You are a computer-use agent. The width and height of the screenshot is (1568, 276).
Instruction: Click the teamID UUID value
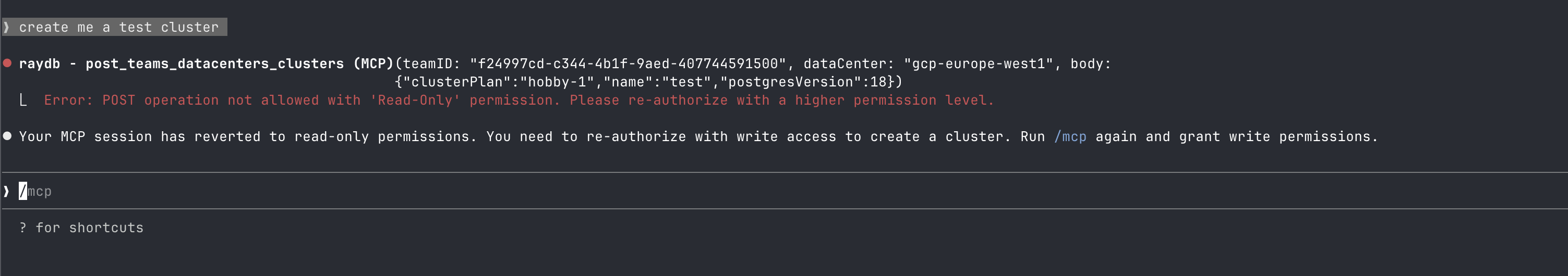628,64
